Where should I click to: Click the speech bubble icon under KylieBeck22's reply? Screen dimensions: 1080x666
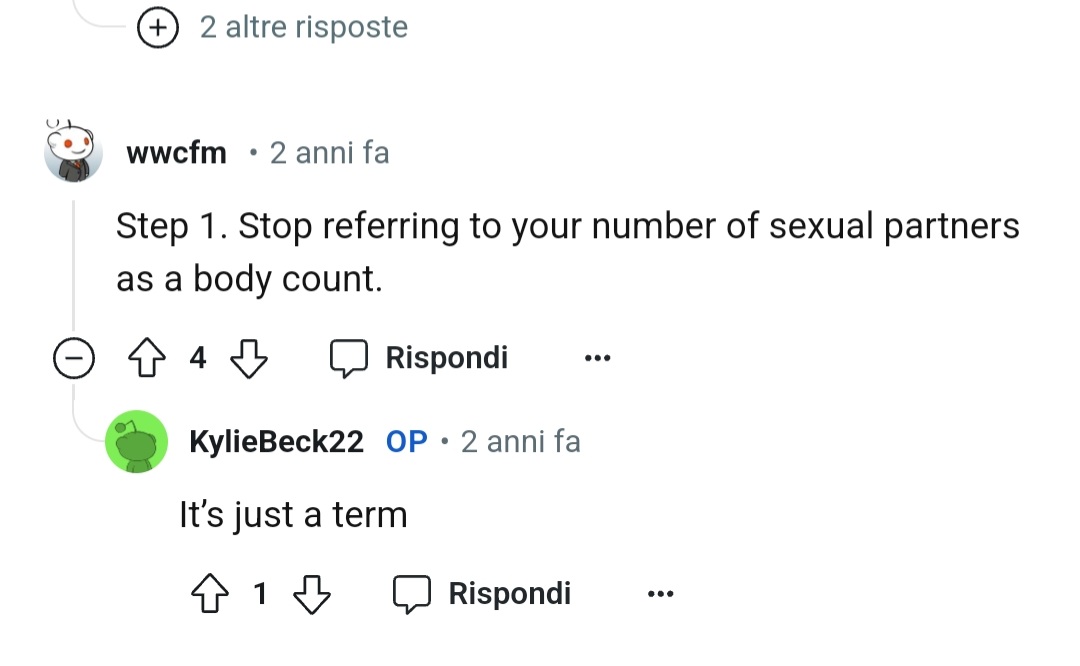pyautogui.click(x=411, y=594)
